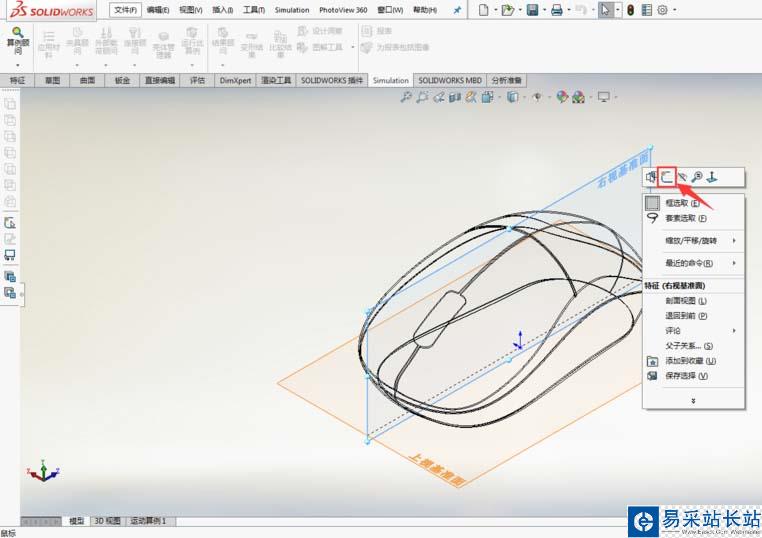Open the Simulation menu in menu bar

coord(292,10)
